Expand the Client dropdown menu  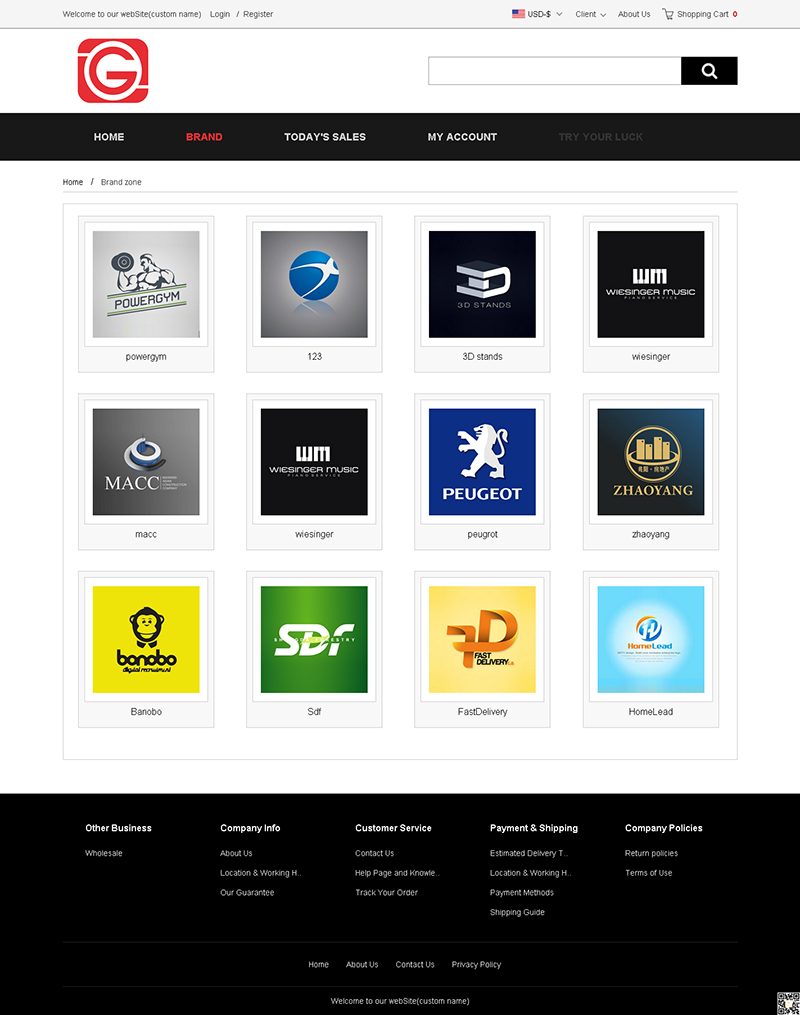pos(590,14)
